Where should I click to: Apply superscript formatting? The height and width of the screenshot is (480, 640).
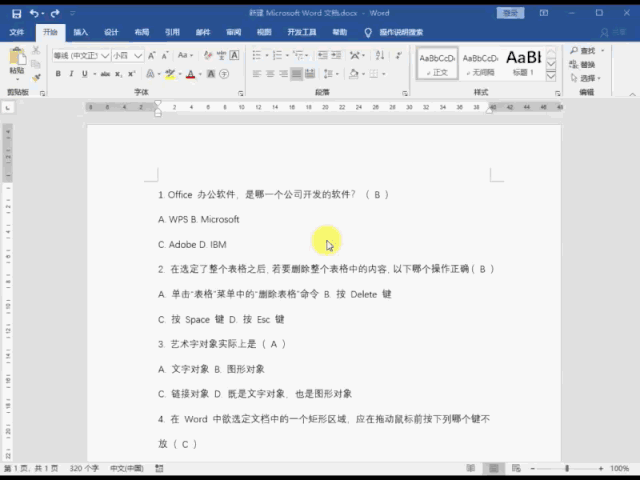pyautogui.click(x=131, y=74)
